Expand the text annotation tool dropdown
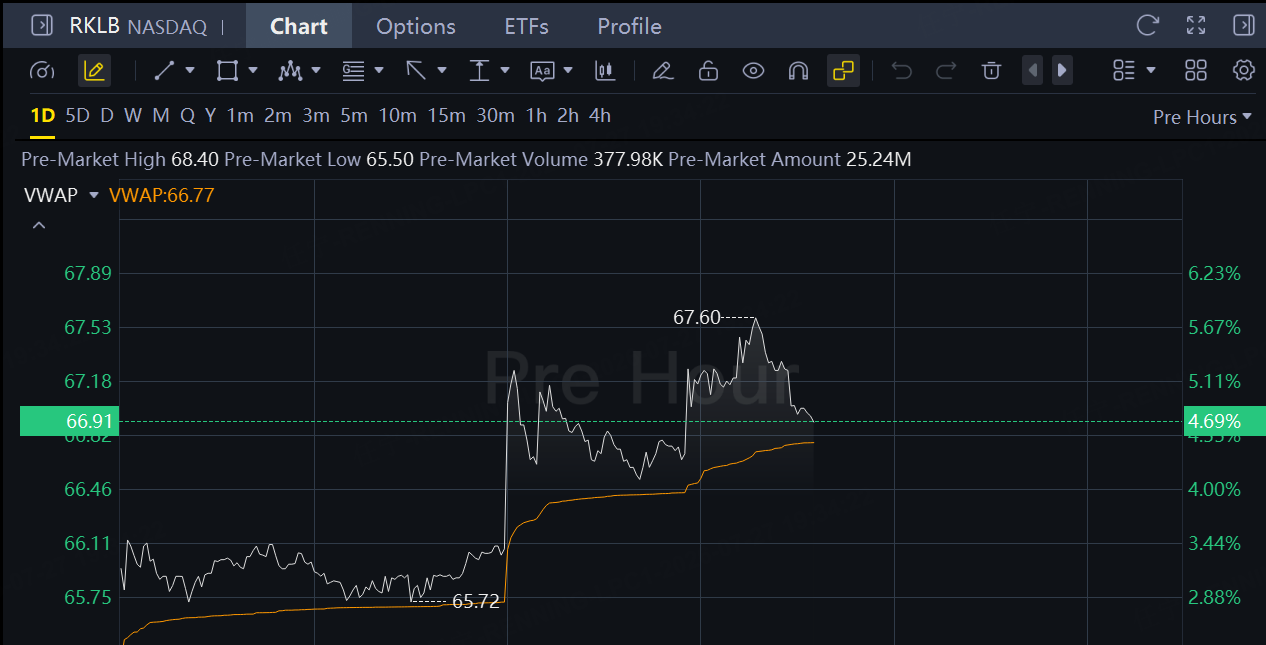 tap(568, 70)
